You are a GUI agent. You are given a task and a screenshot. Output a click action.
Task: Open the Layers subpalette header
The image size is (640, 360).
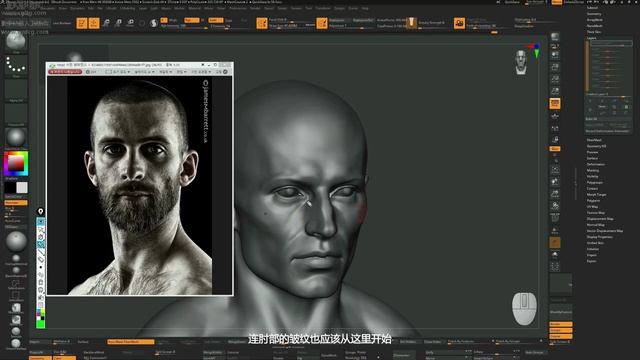pyautogui.click(x=591, y=38)
